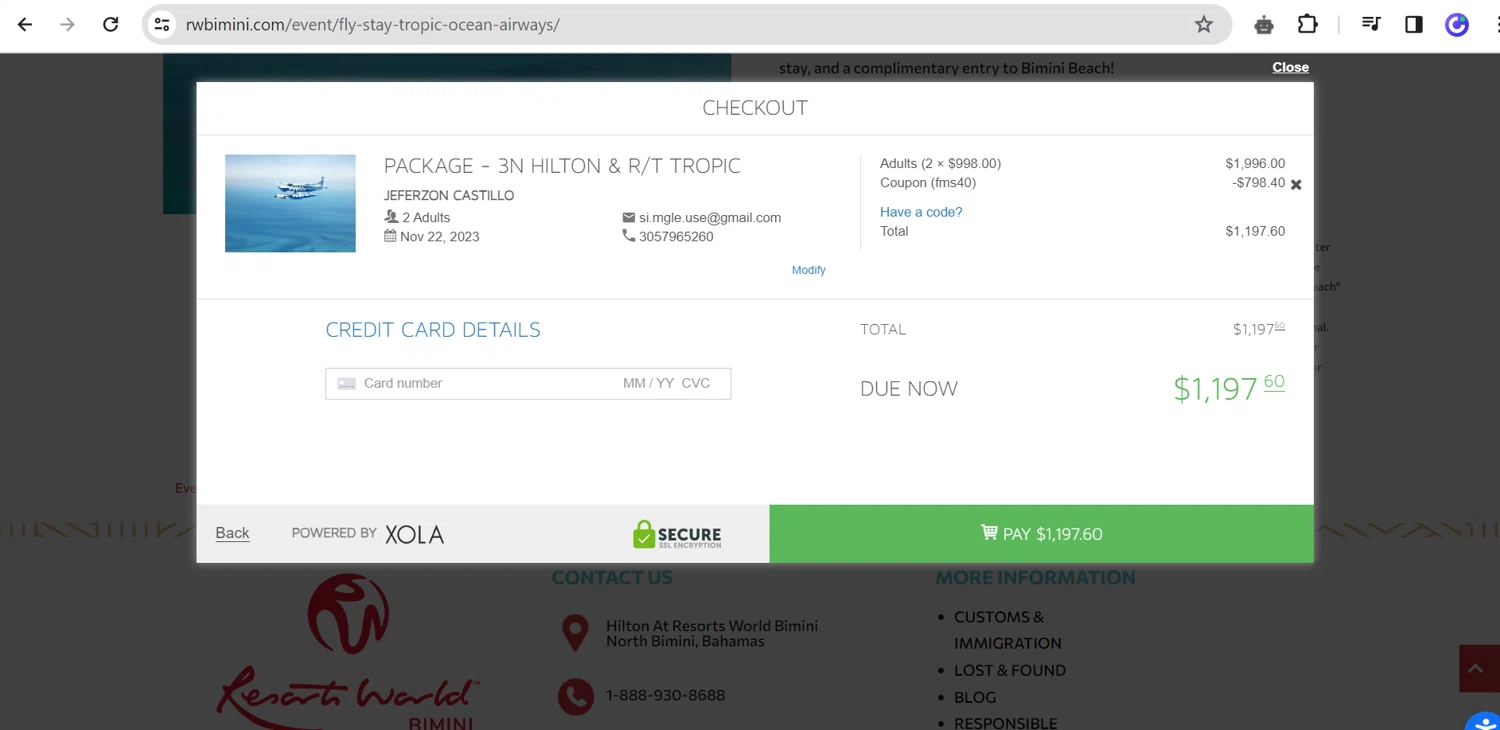Click the MM / YY expiry field
Image resolution: width=1500 pixels, height=730 pixels.
[x=648, y=384]
